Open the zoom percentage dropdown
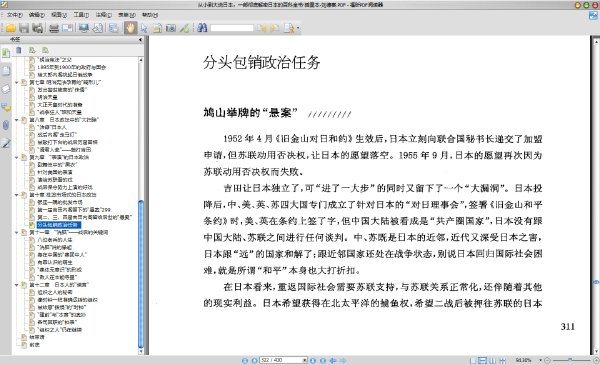Screen dimensions: 600x365 click(x=541, y=360)
